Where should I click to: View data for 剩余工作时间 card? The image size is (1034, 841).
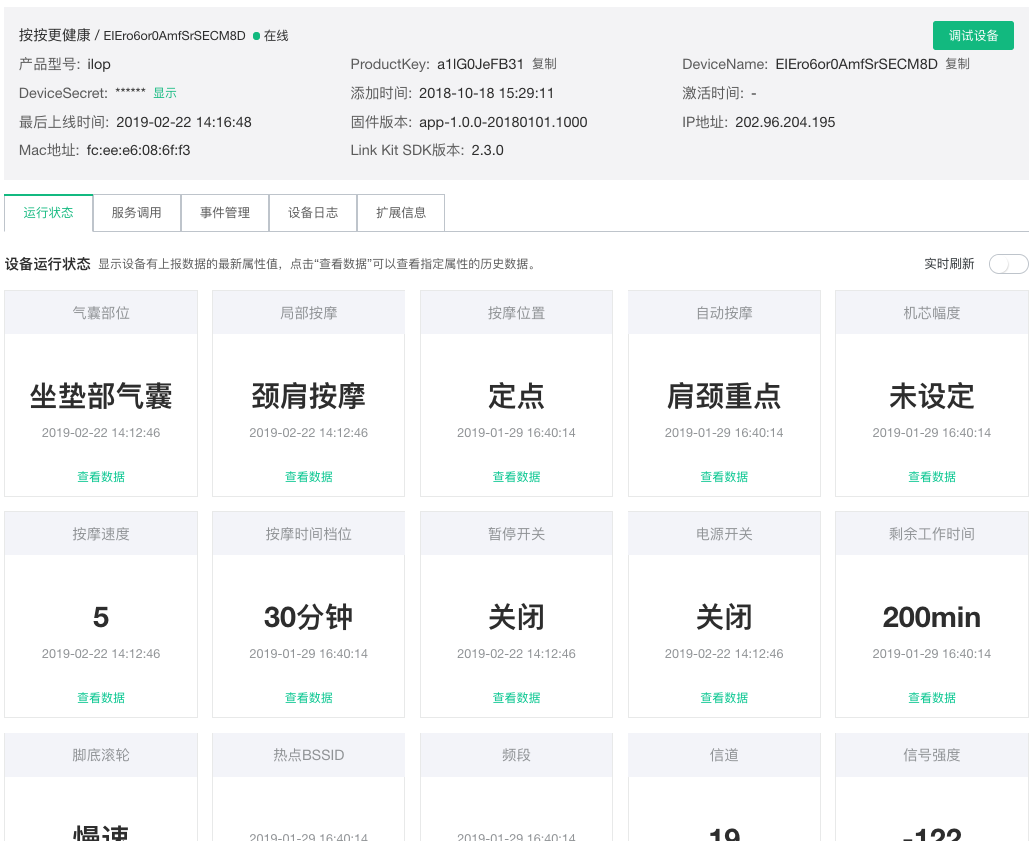(932, 698)
